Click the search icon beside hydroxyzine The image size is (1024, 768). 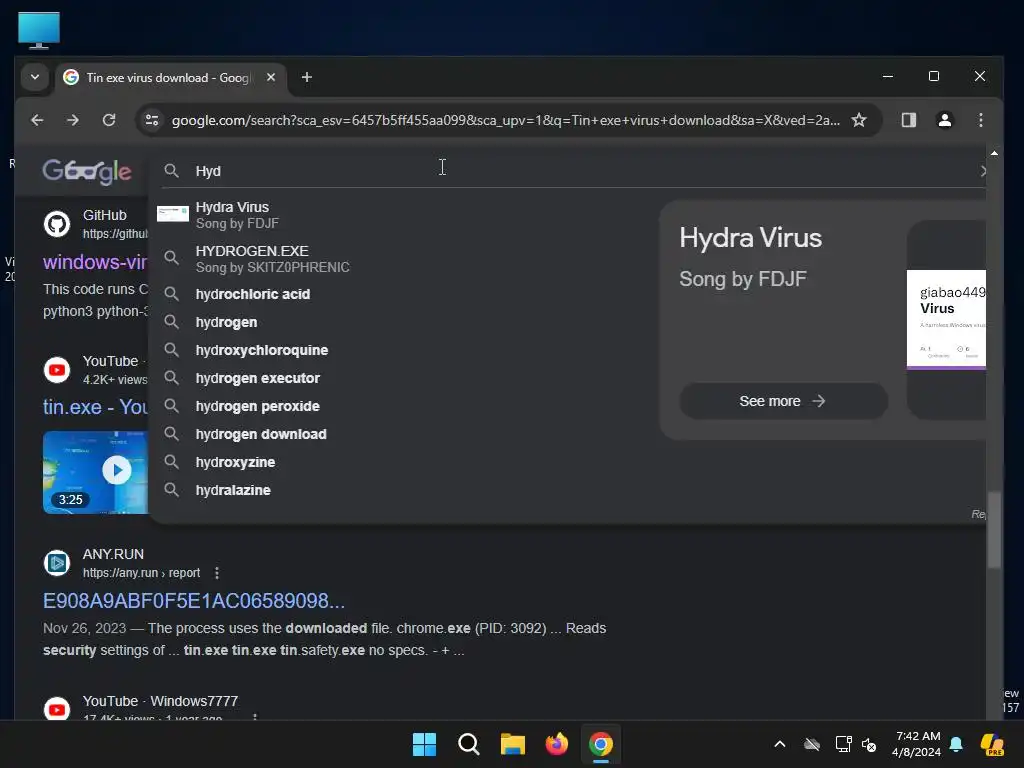click(x=171, y=462)
